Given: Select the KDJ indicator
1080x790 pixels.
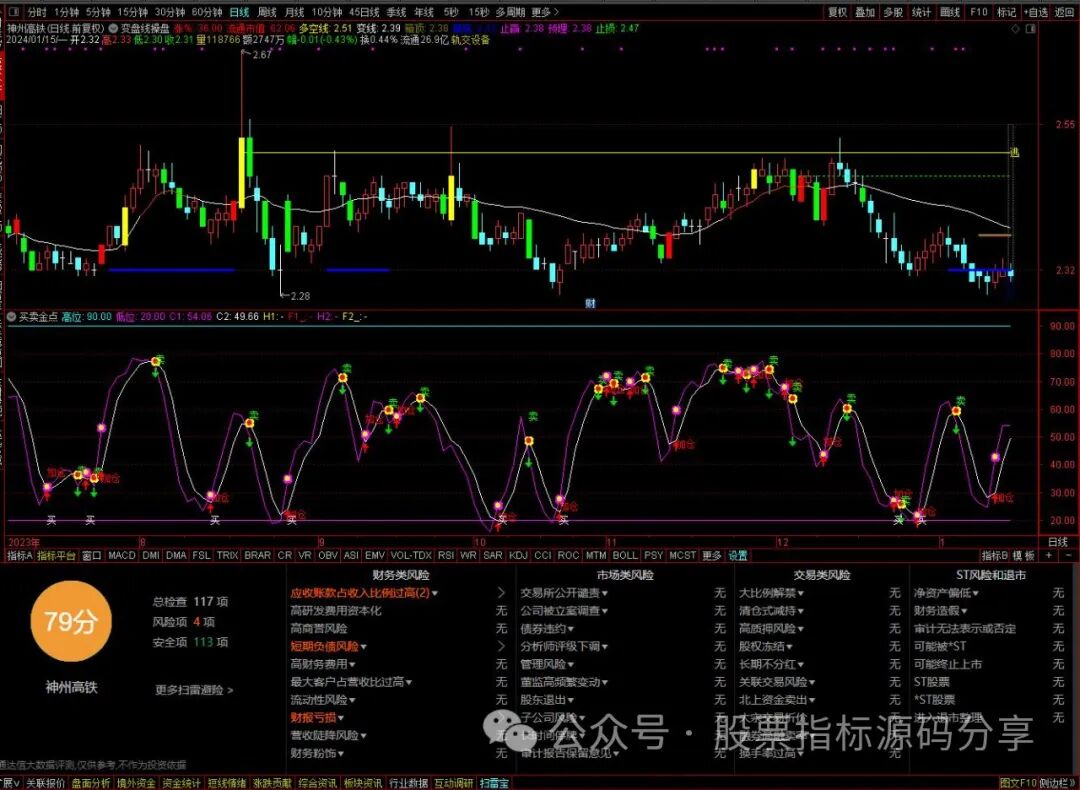Looking at the screenshot, I should [x=517, y=555].
